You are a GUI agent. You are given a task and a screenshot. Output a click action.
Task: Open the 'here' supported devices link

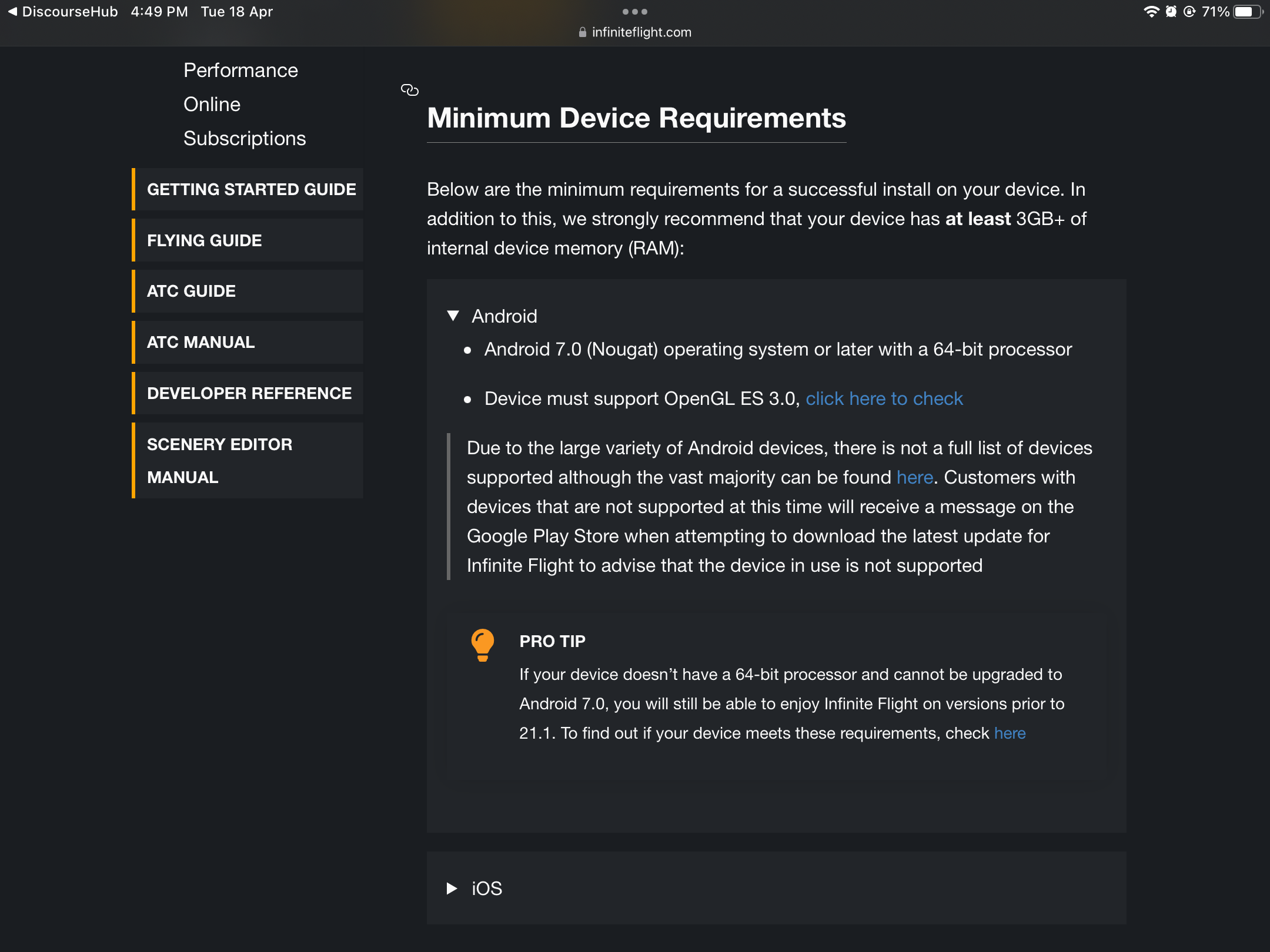tap(914, 477)
